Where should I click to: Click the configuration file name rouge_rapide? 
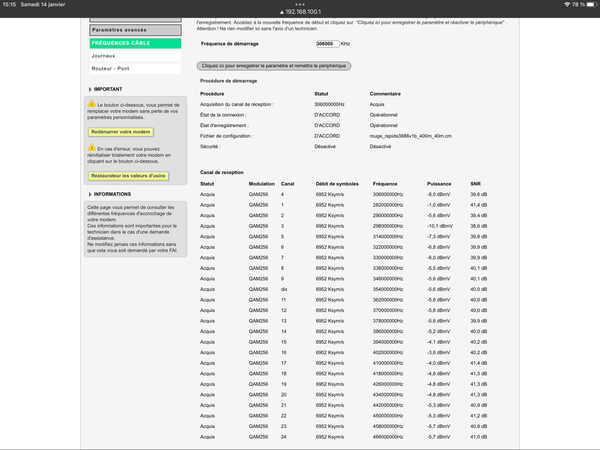tap(410, 136)
